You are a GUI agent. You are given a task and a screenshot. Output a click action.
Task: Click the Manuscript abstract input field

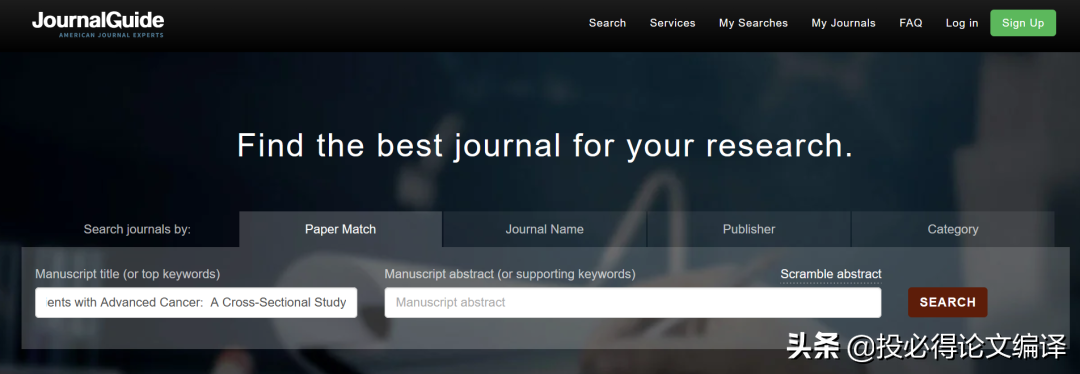[x=632, y=302]
